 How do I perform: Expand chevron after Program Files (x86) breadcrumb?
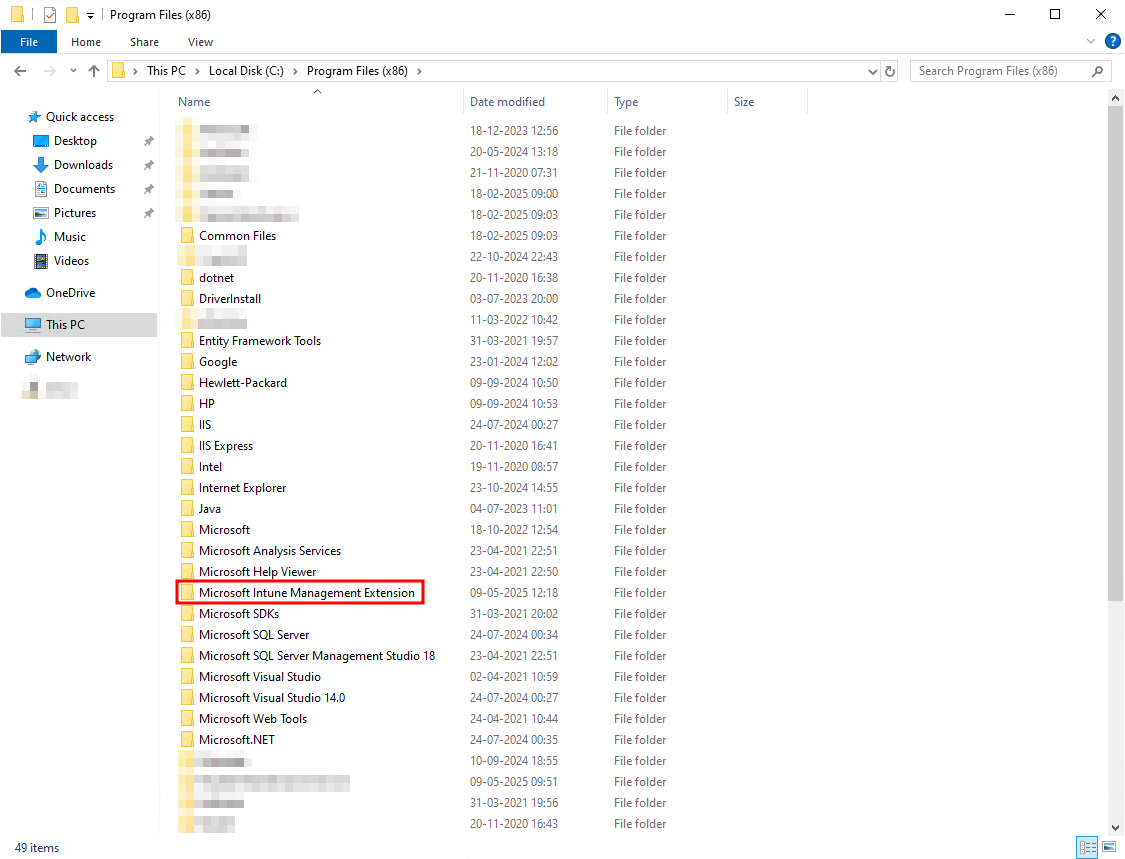419,71
